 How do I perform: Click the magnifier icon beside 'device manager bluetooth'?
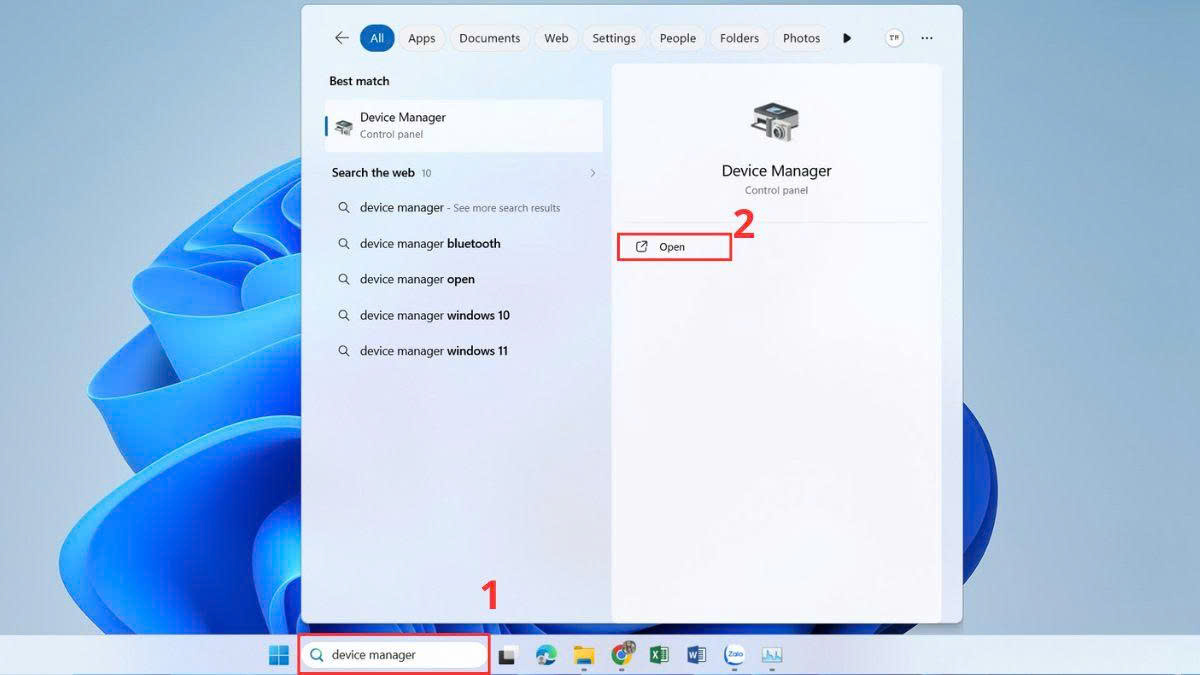[343, 244]
